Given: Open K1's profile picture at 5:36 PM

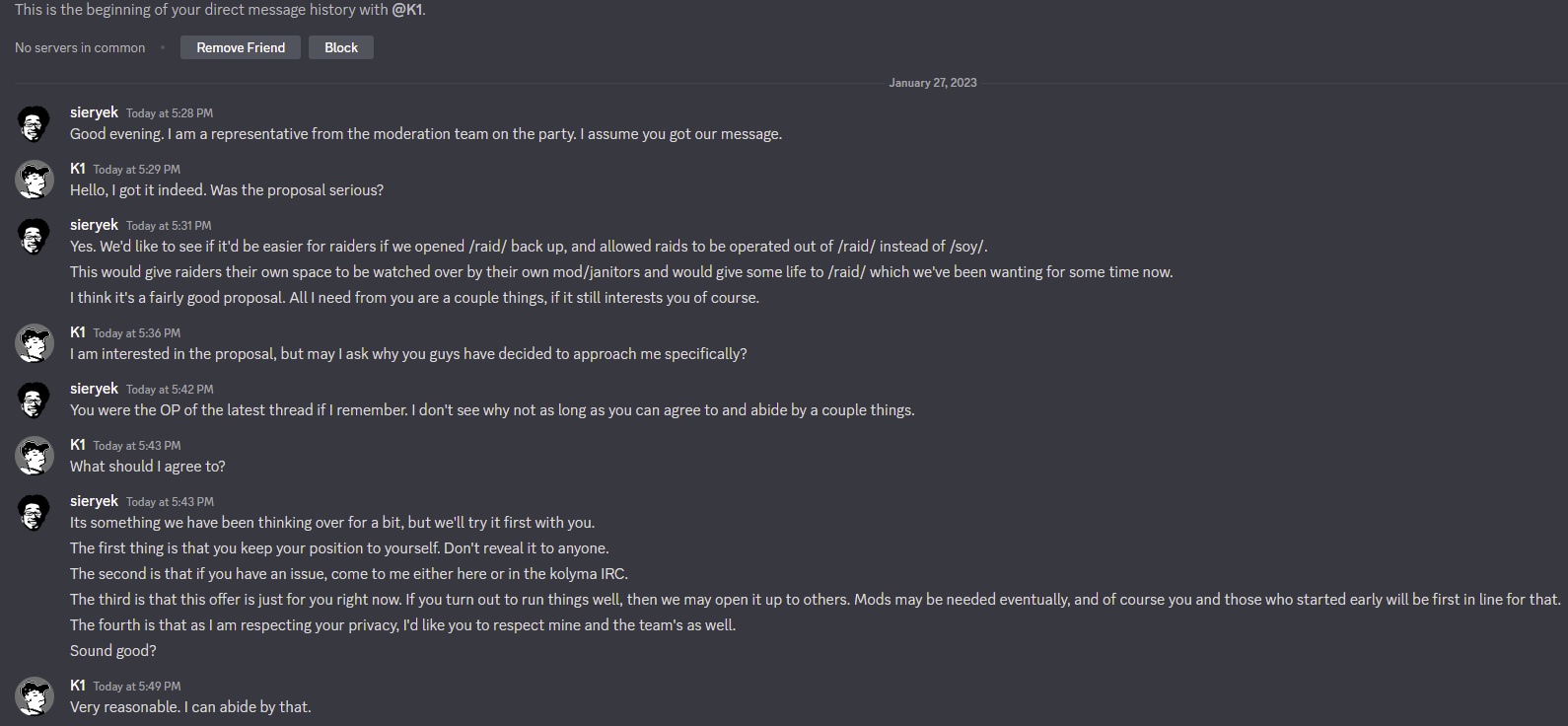Looking at the screenshot, I should coord(35,343).
